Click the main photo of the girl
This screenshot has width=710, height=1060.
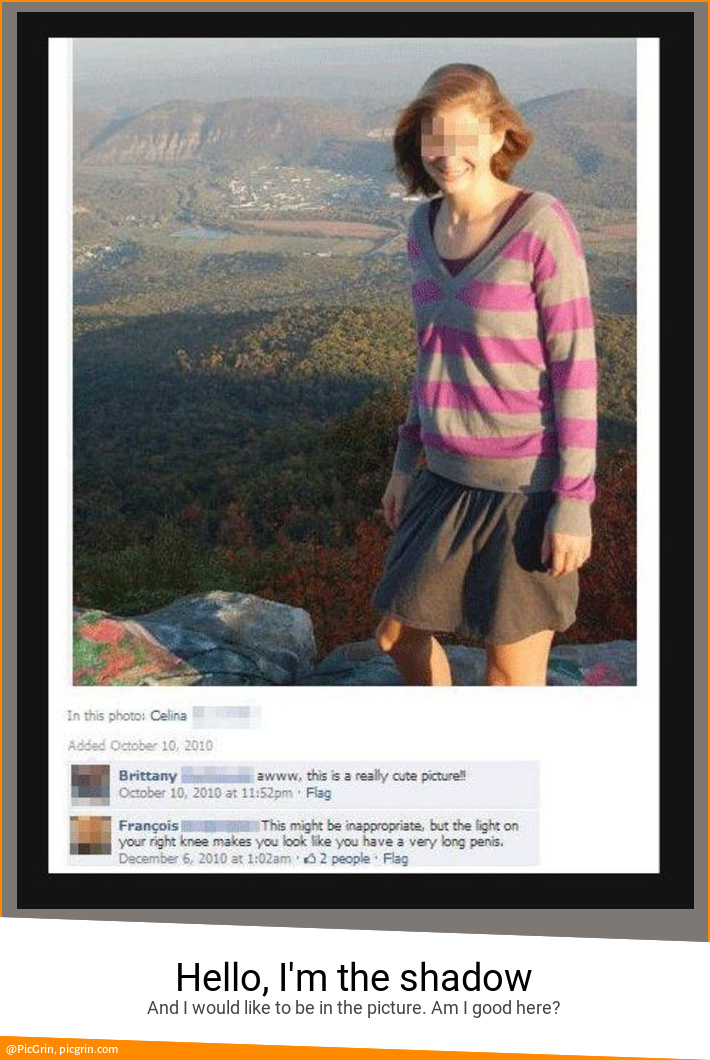point(354,362)
